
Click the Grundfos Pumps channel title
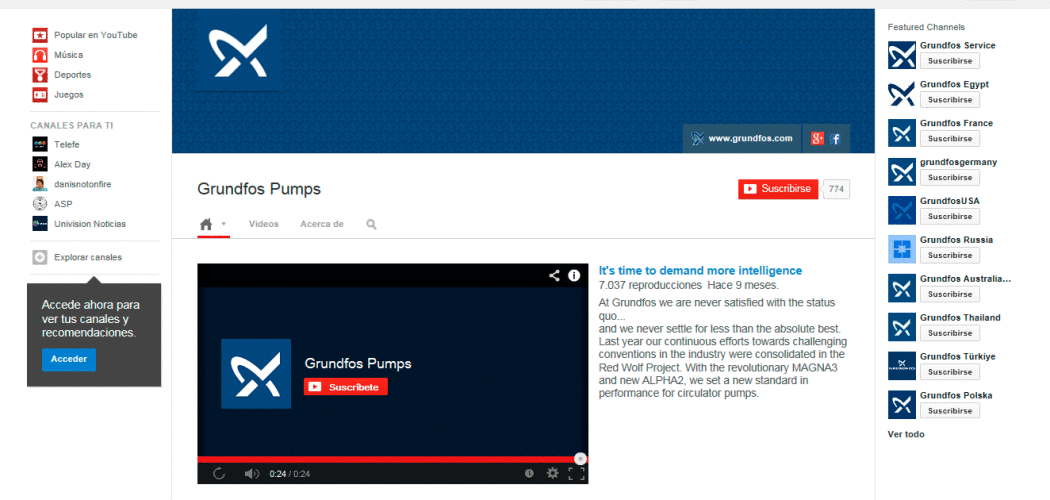(259, 189)
